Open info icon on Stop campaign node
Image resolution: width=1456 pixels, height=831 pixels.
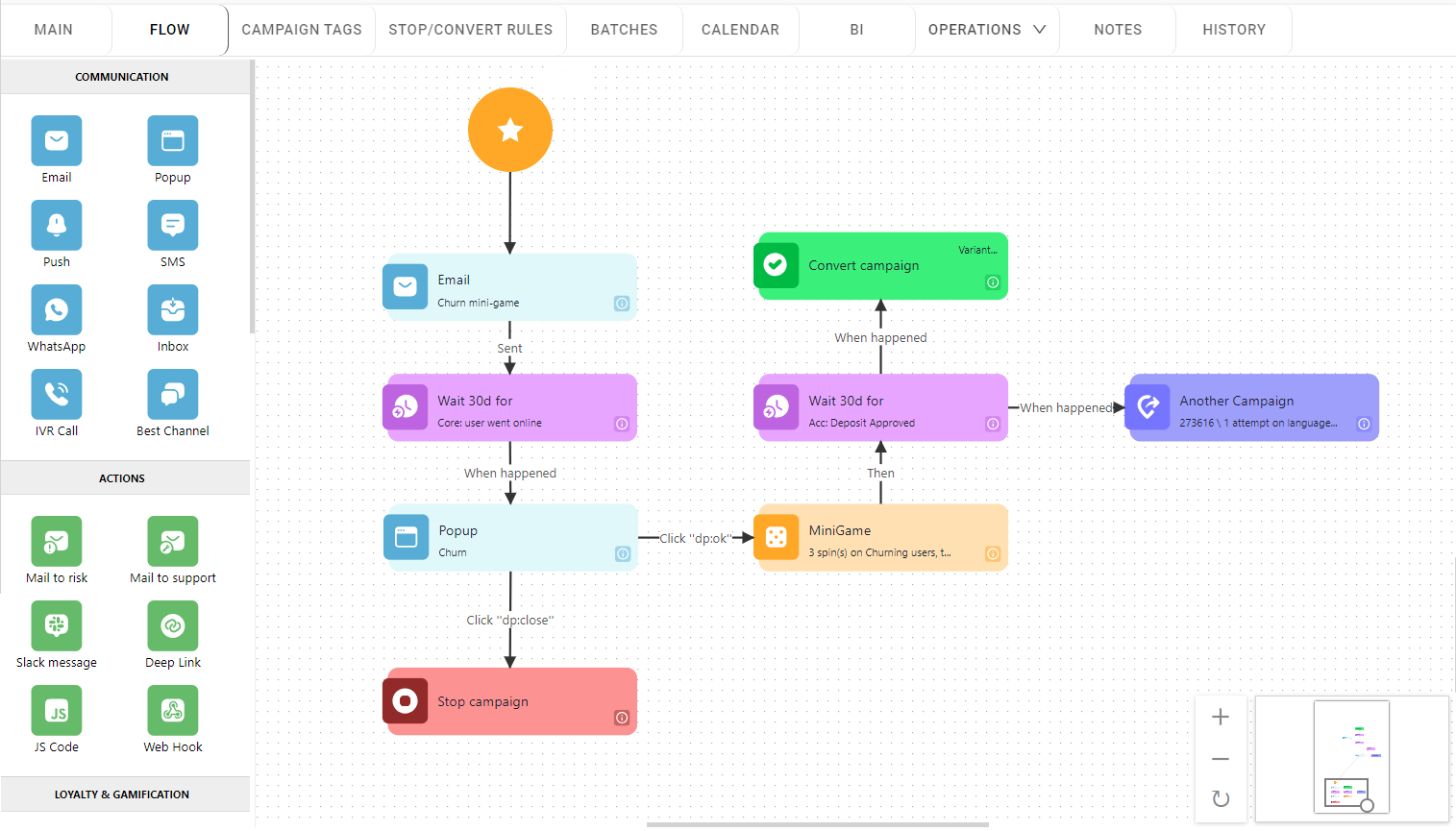[x=622, y=718]
